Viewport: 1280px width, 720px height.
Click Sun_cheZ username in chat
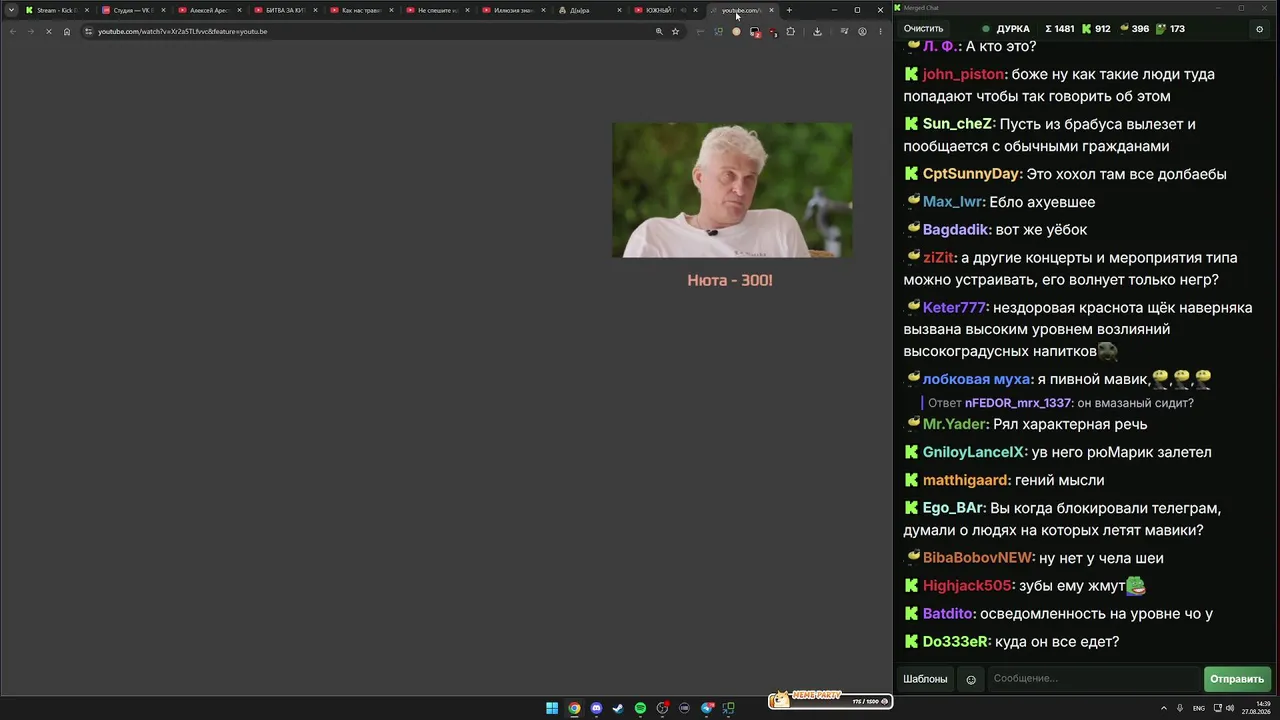(x=957, y=124)
